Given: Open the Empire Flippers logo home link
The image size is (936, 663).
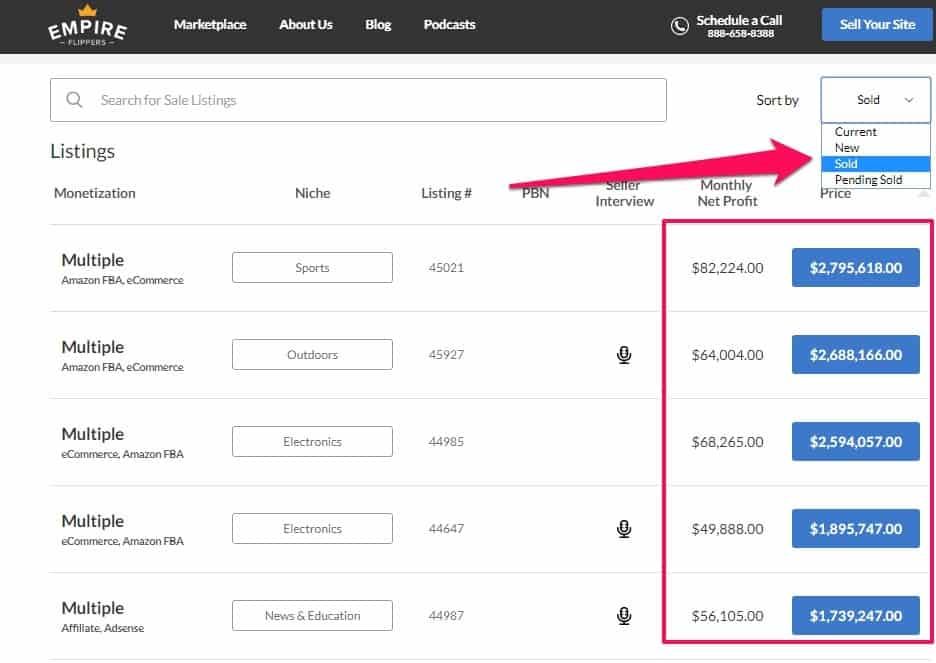Looking at the screenshot, I should tap(87, 26).
